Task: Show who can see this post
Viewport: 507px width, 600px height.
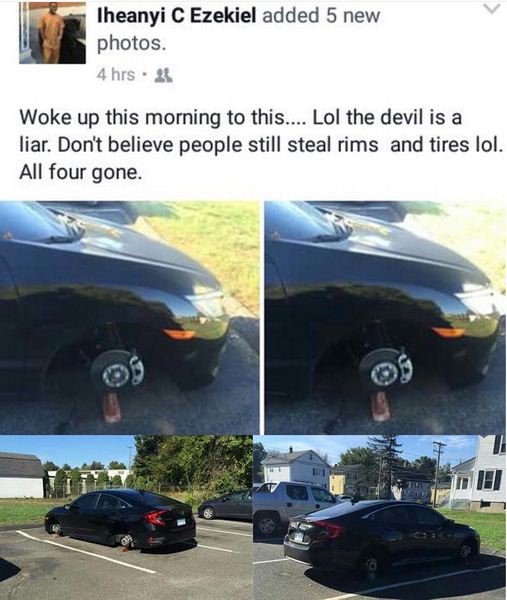Action: 163,75
